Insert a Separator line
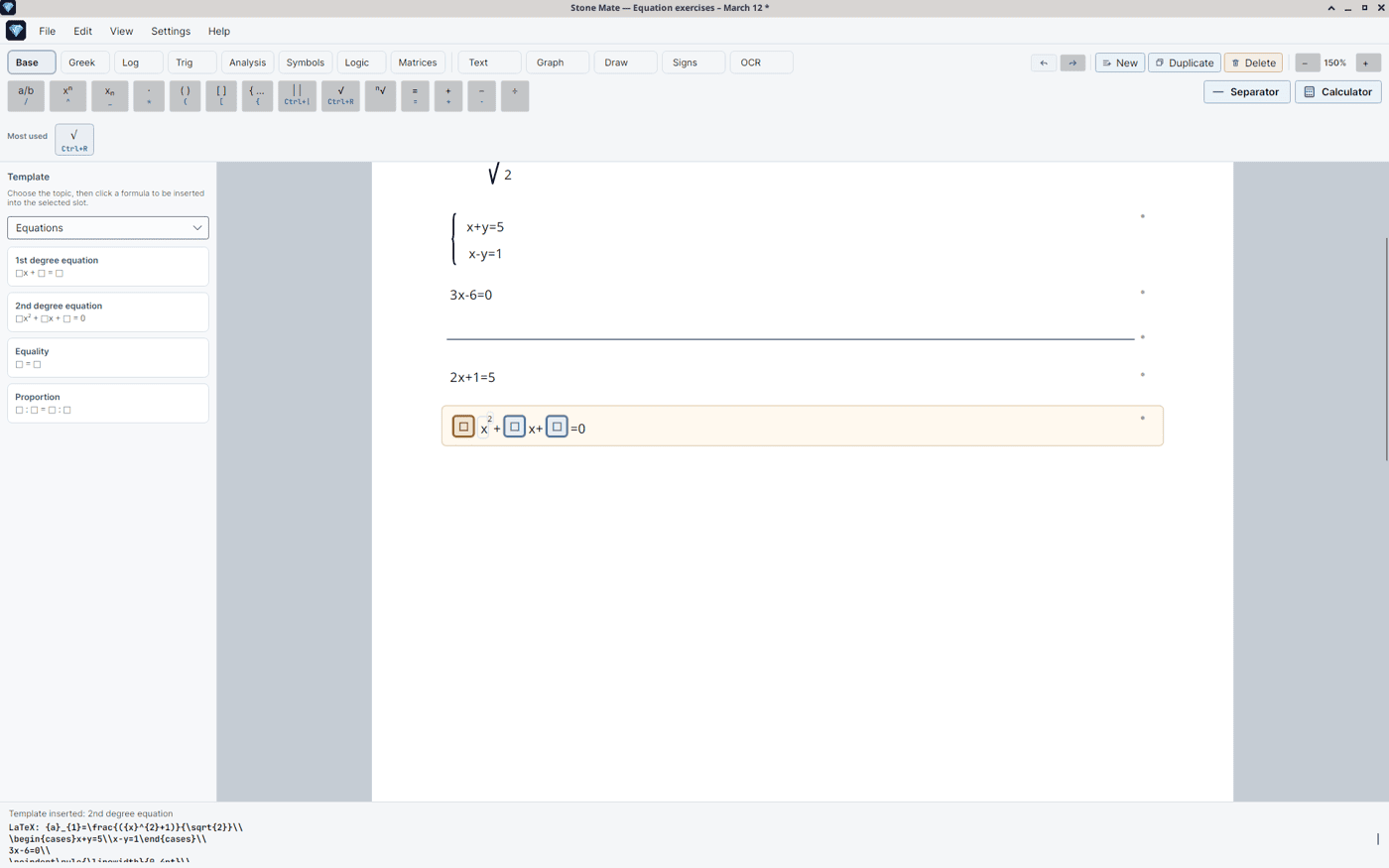Image resolution: width=1389 pixels, height=868 pixels. point(1246,91)
